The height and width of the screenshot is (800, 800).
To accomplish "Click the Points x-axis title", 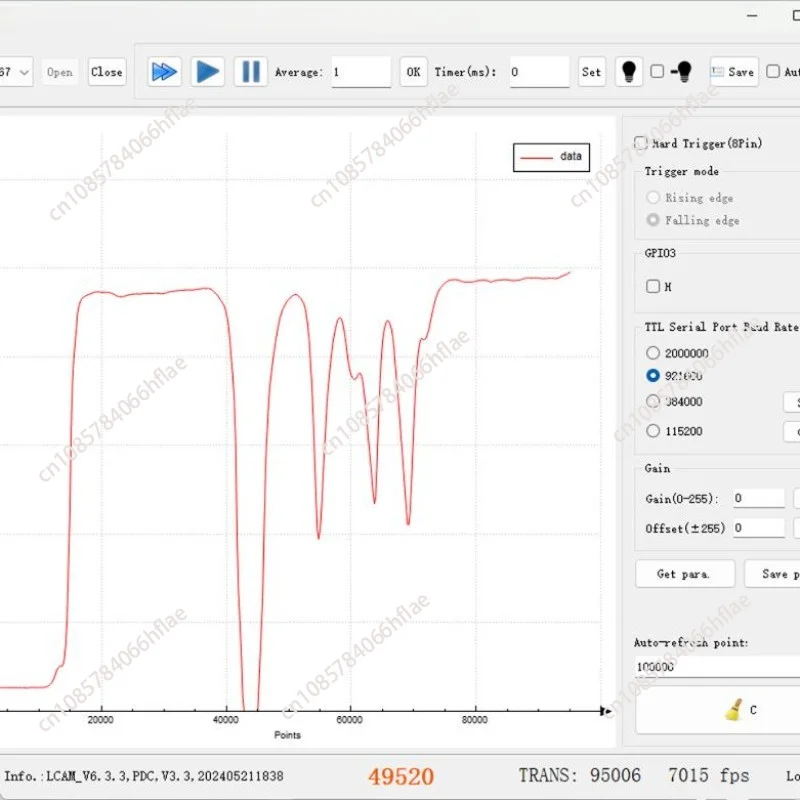I will [x=287, y=735].
